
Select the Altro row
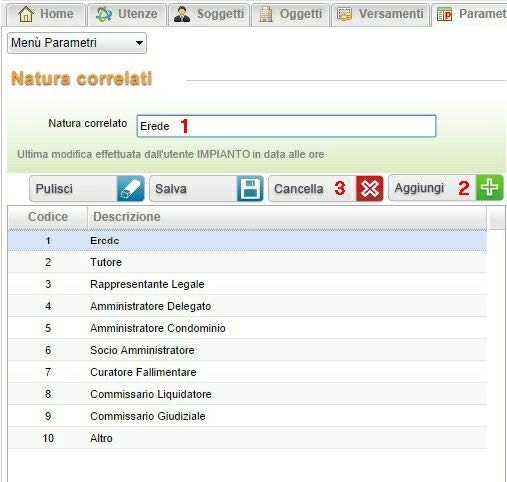(x=247, y=438)
